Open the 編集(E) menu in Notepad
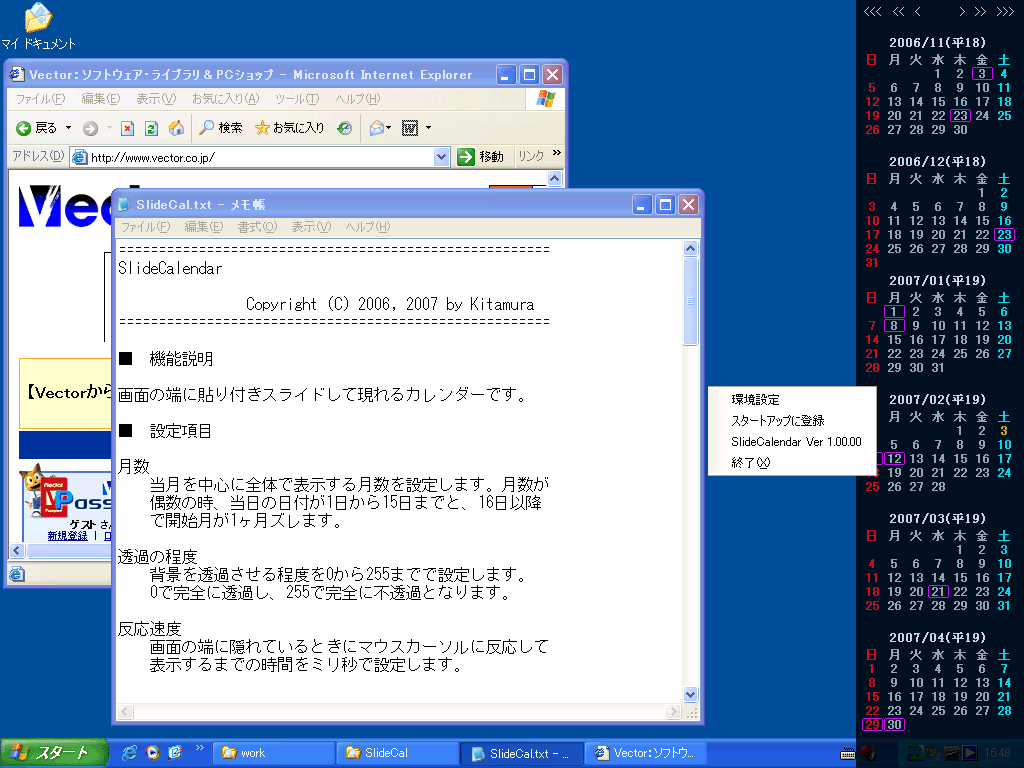This screenshot has width=1024, height=768. click(204, 227)
